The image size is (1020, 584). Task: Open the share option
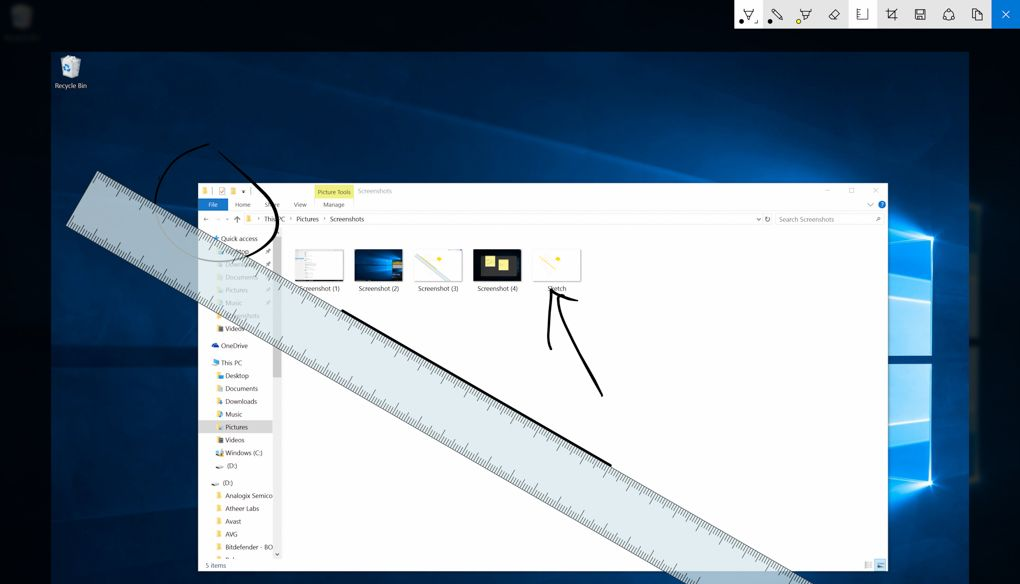tap(948, 14)
